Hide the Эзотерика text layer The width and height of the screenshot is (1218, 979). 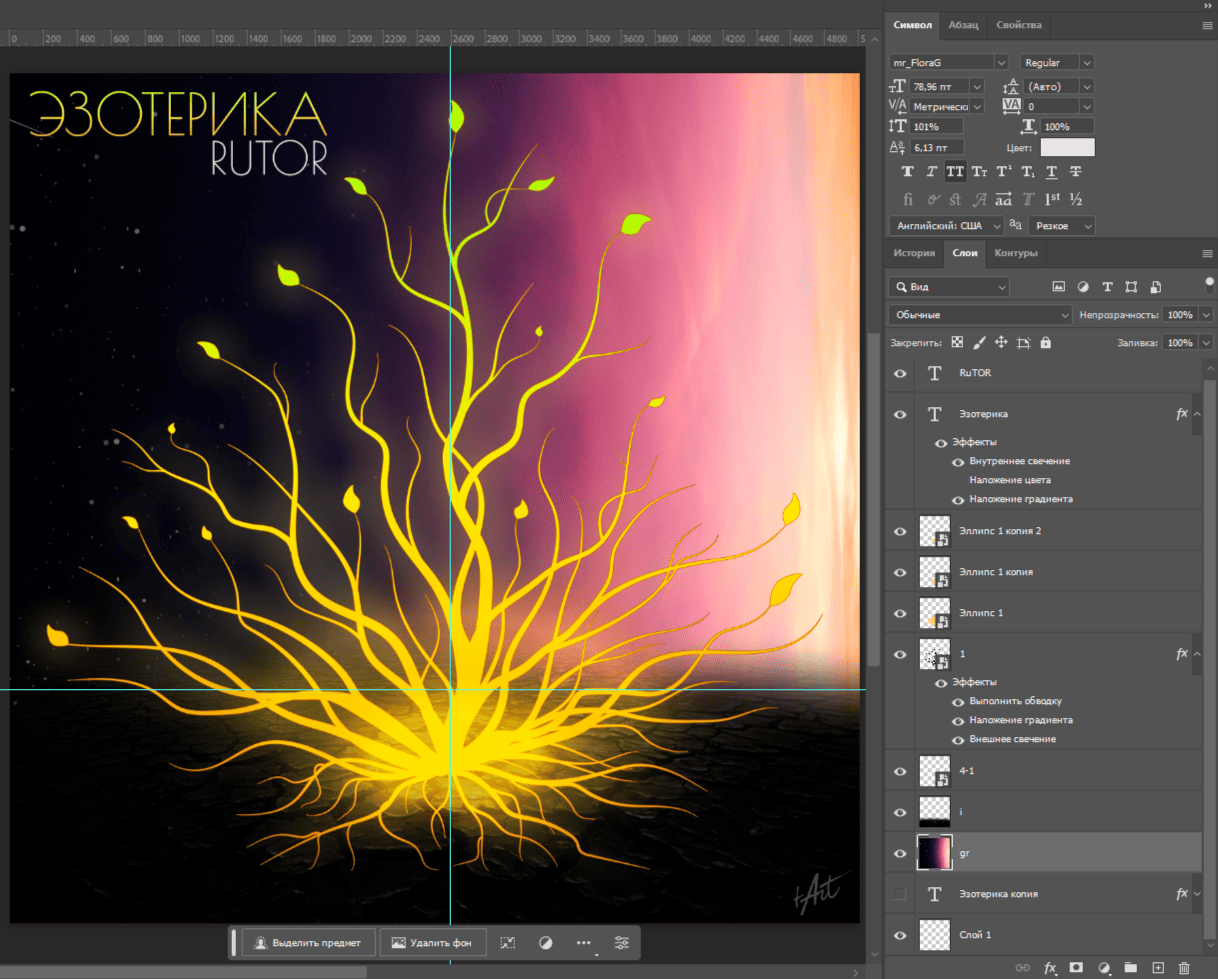(x=900, y=414)
